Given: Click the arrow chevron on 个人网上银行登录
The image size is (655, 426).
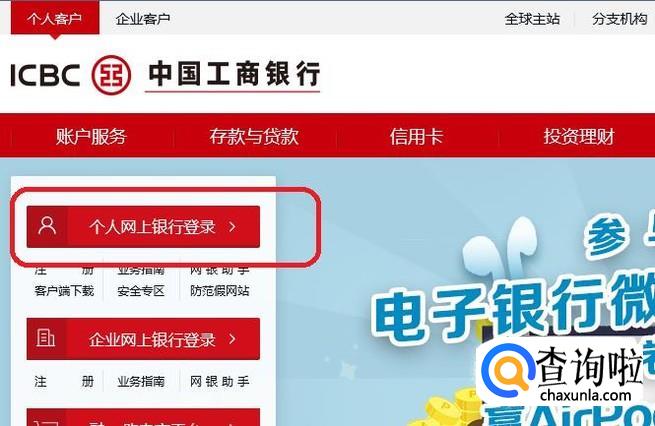Looking at the screenshot, I should coord(232,227).
